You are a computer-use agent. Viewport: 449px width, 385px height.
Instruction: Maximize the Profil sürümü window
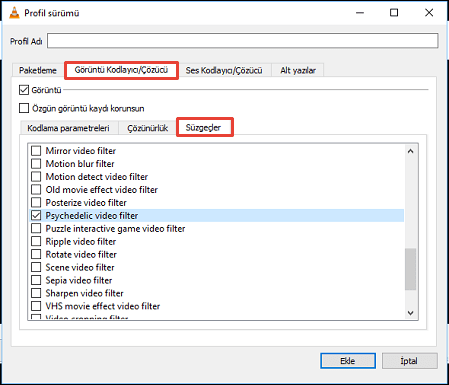(x=394, y=13)
